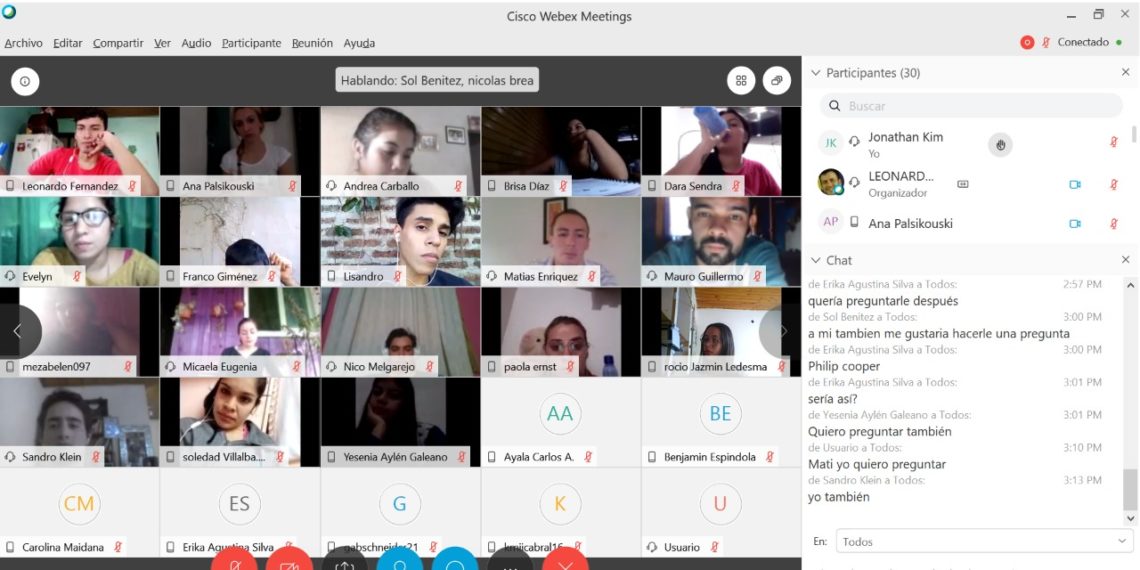Viewport: 1140px width, 570px height.
Task: Open the Reunión menu
Action: (312, 43)
